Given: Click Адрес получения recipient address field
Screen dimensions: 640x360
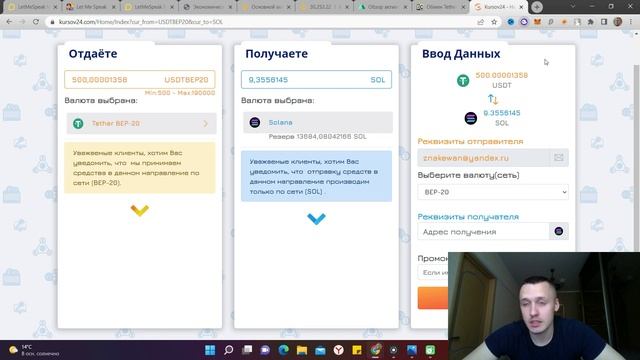Looking at the screenshot, I should (484, 231).
